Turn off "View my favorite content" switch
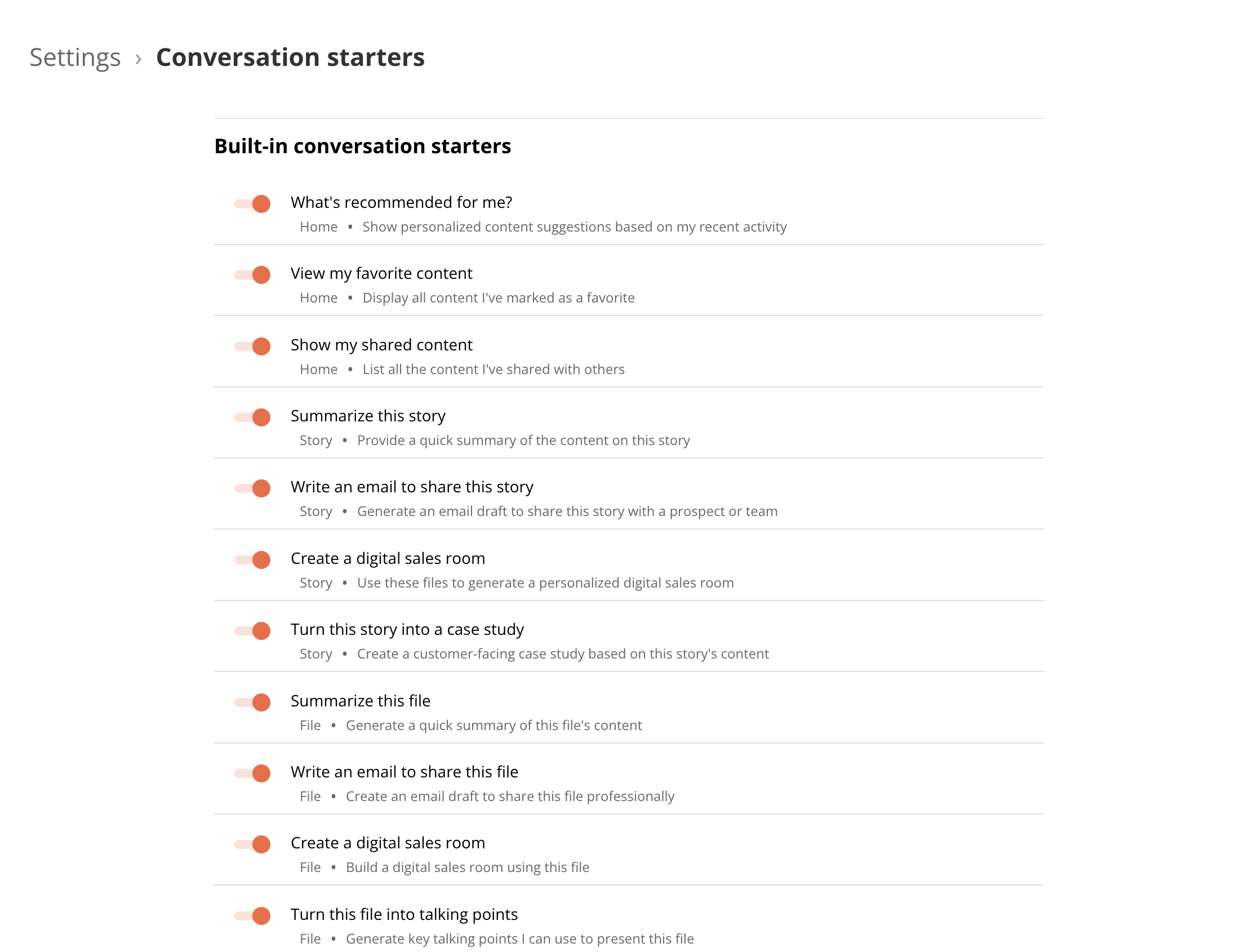The height and width of the screenshot is (952, 1245). click(252, 275)
